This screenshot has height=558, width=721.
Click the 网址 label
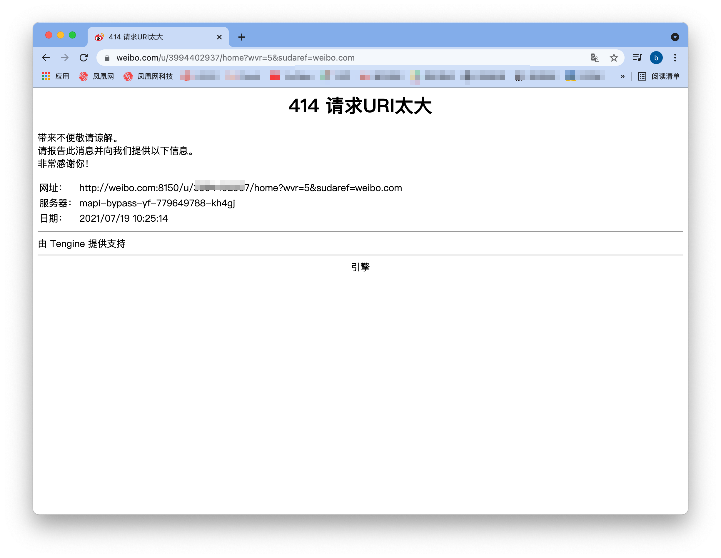50,188
